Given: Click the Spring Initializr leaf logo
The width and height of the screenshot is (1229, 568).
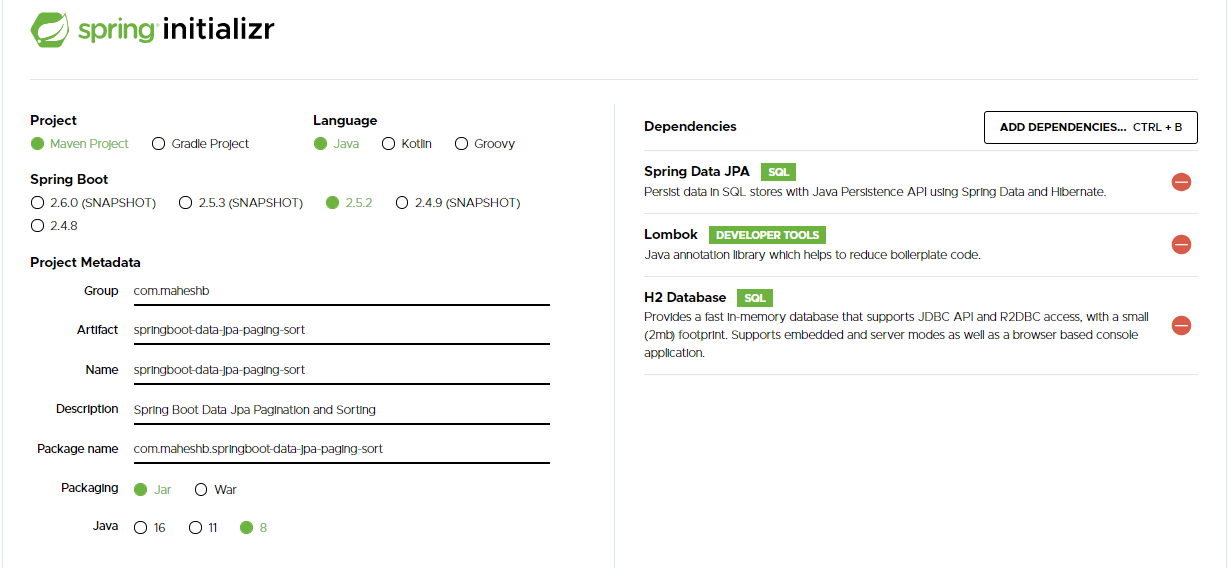Looking at the screenshot, I should click(x=50, y=29).
